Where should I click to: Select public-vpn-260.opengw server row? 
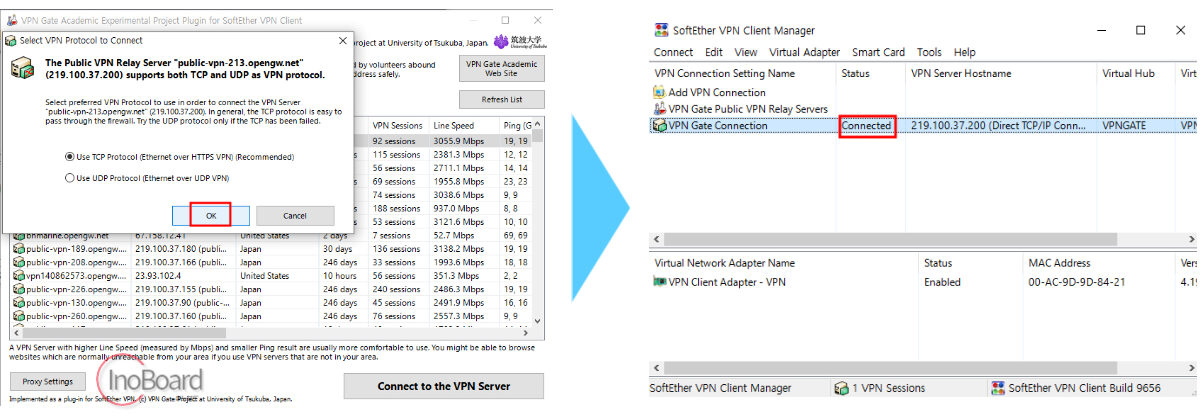270,316
